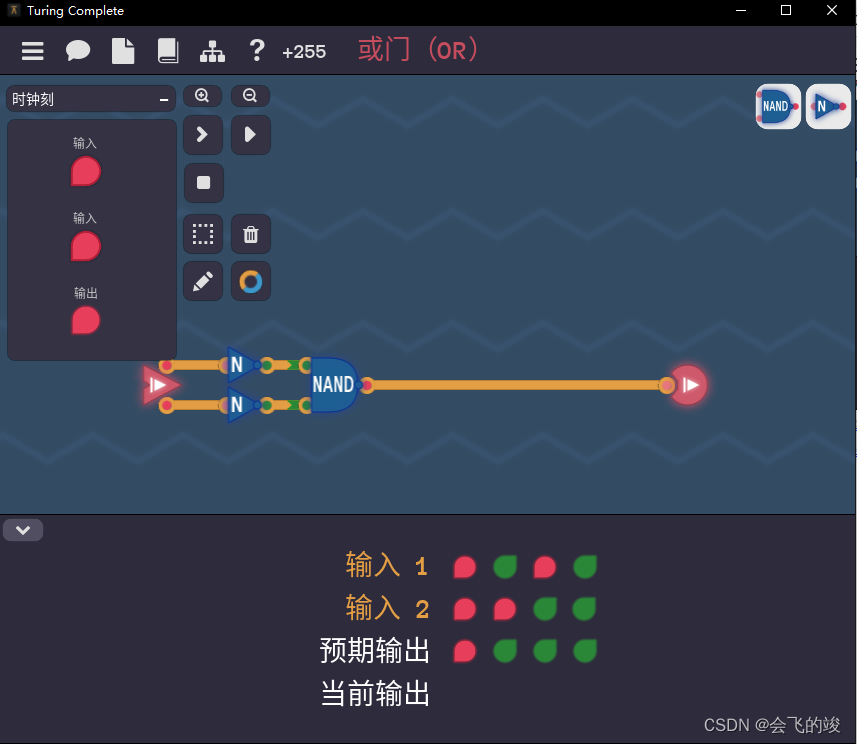Select the lower NOT gate on canvas

240,405
